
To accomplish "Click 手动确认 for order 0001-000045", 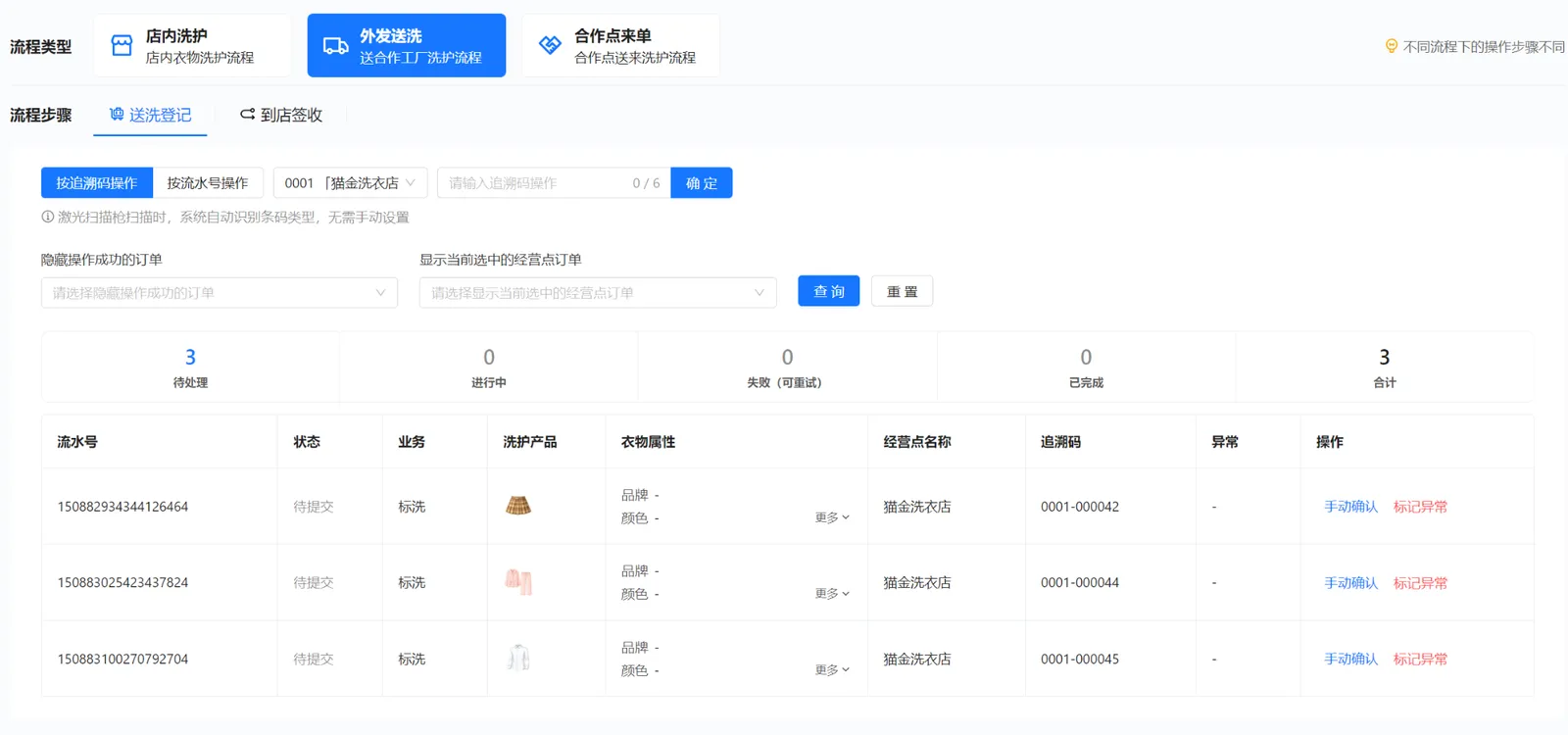I will (1350, 660).
